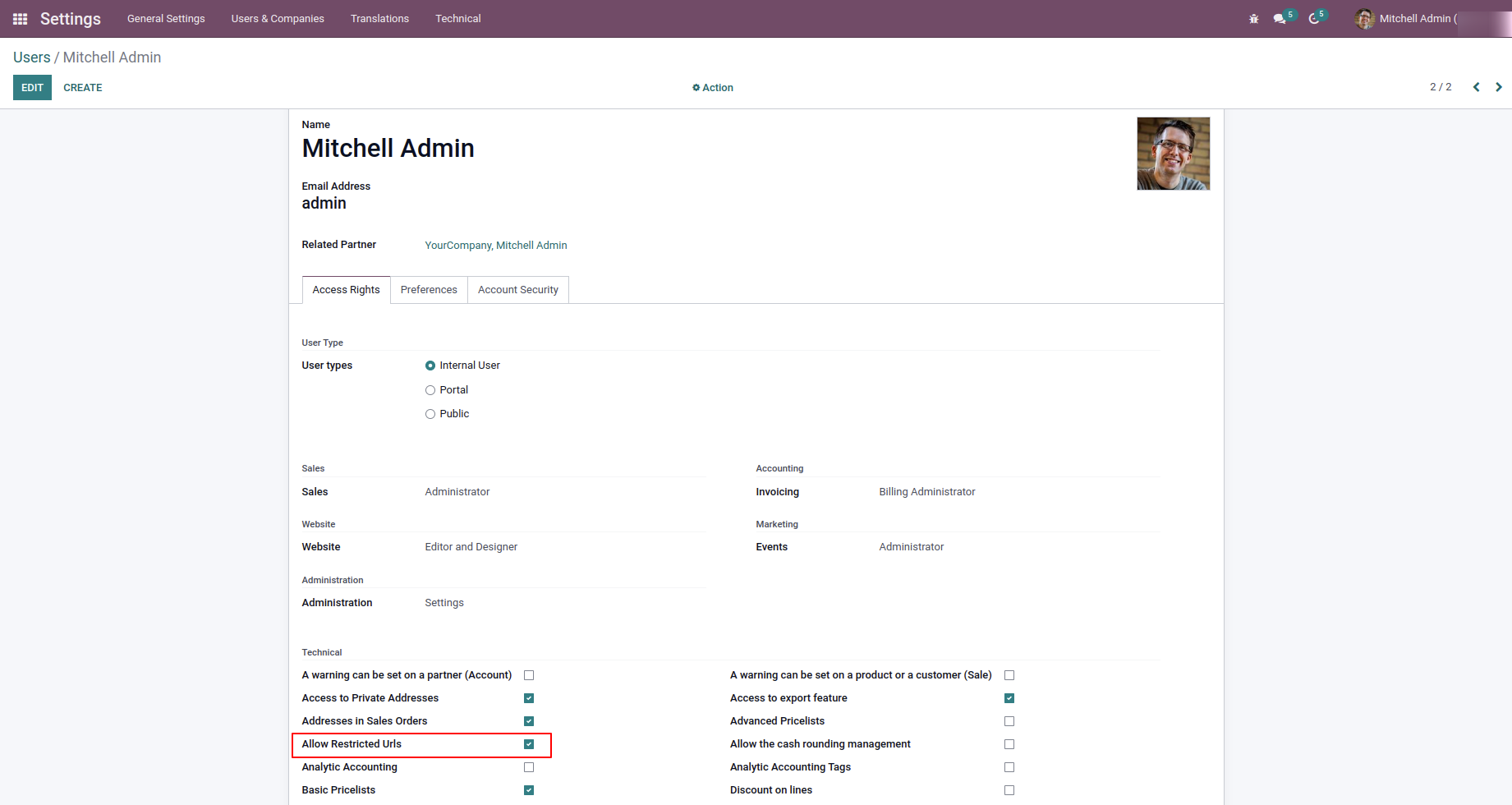Toggle warning on product or customer (Sale) checkbox

(x=1009, y=675)
